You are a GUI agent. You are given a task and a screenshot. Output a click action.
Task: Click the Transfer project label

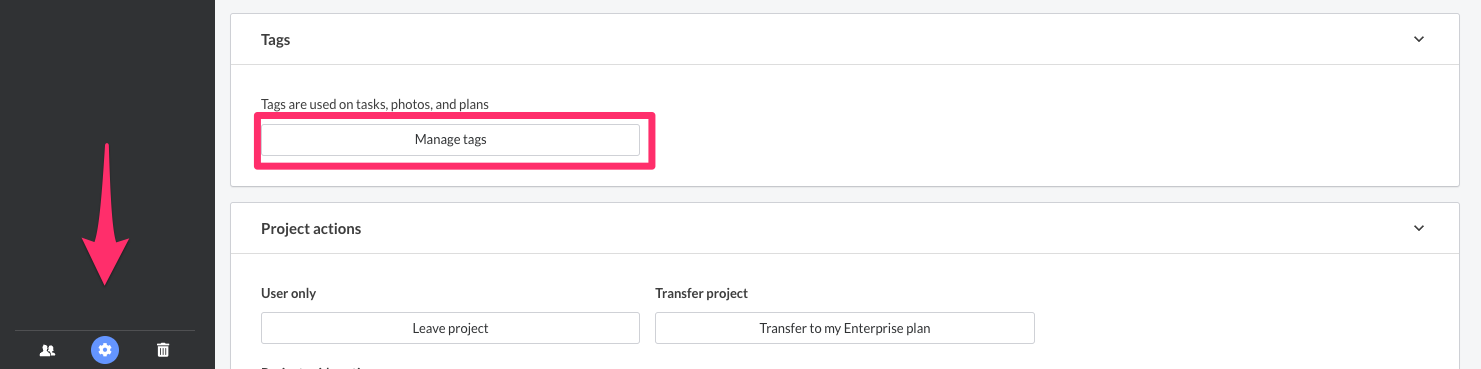[701, 293]
